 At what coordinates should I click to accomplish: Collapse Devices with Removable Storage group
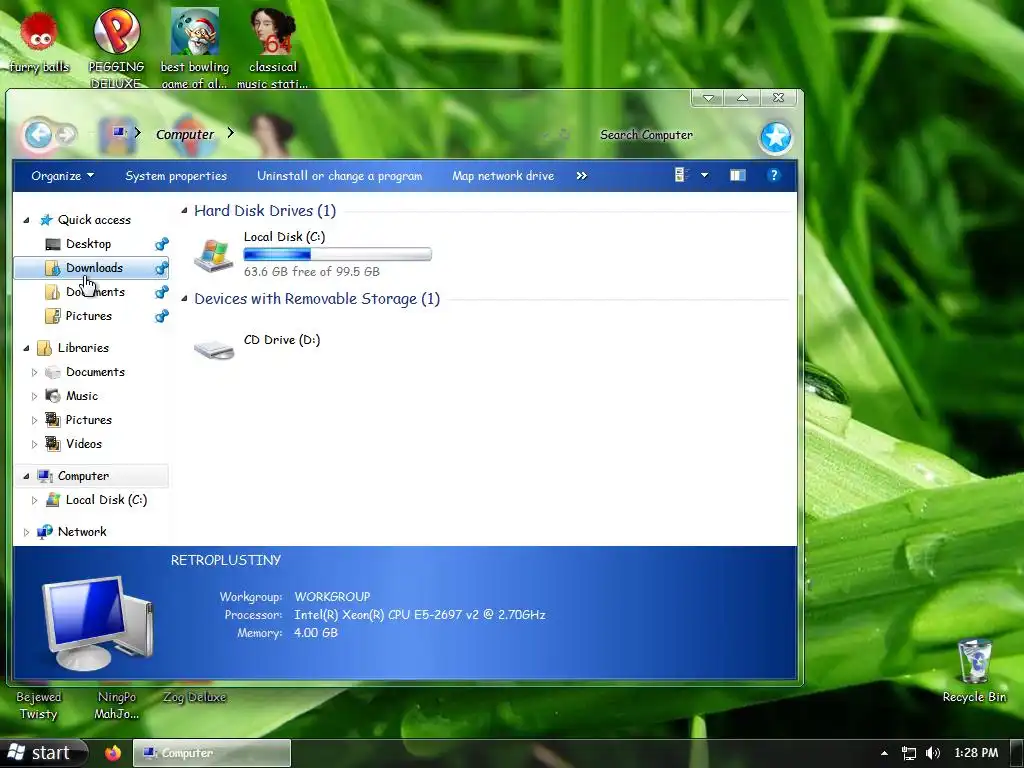pyautogui.click(x=184, y=298)
